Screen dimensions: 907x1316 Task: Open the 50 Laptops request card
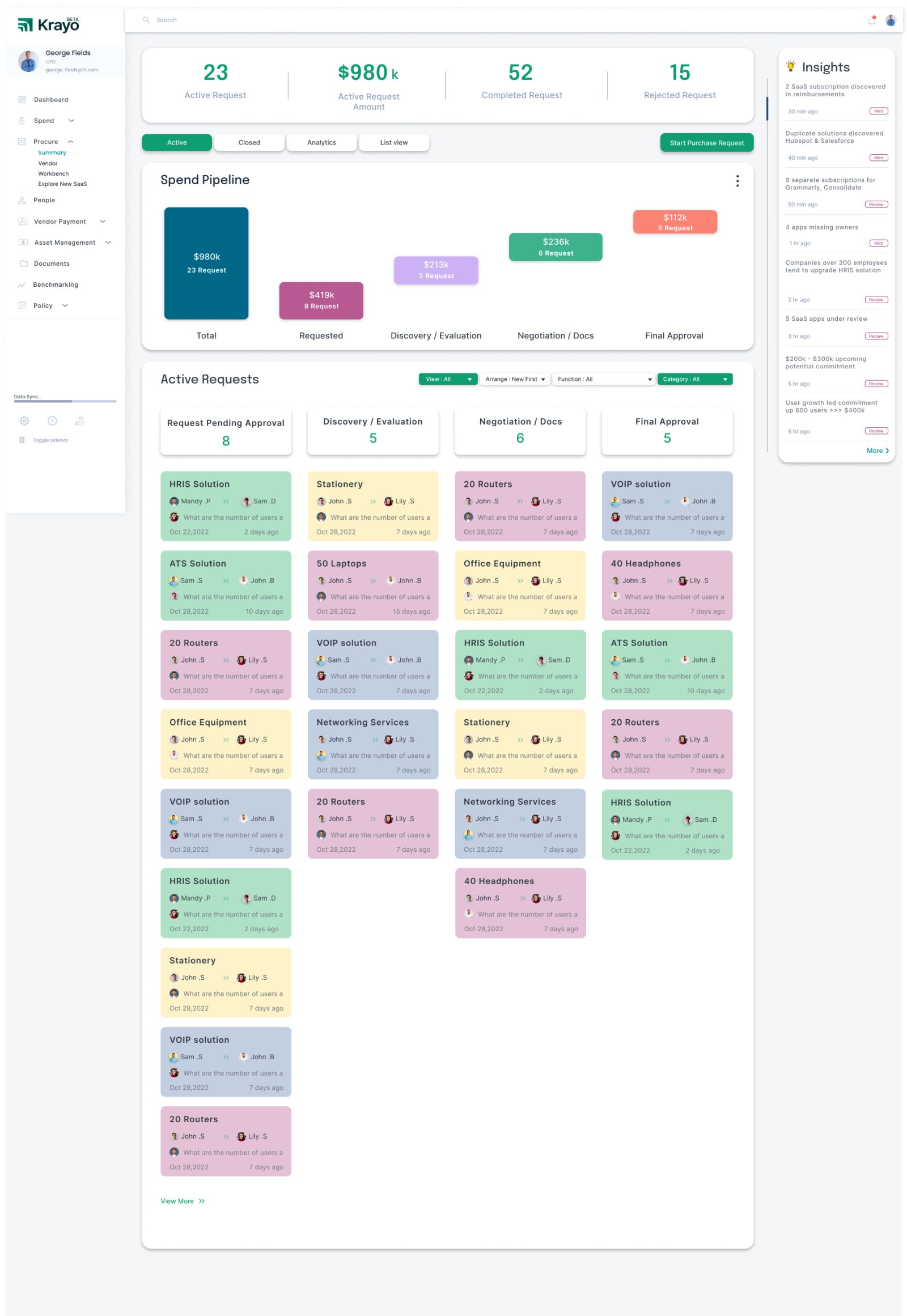(373, 586)
